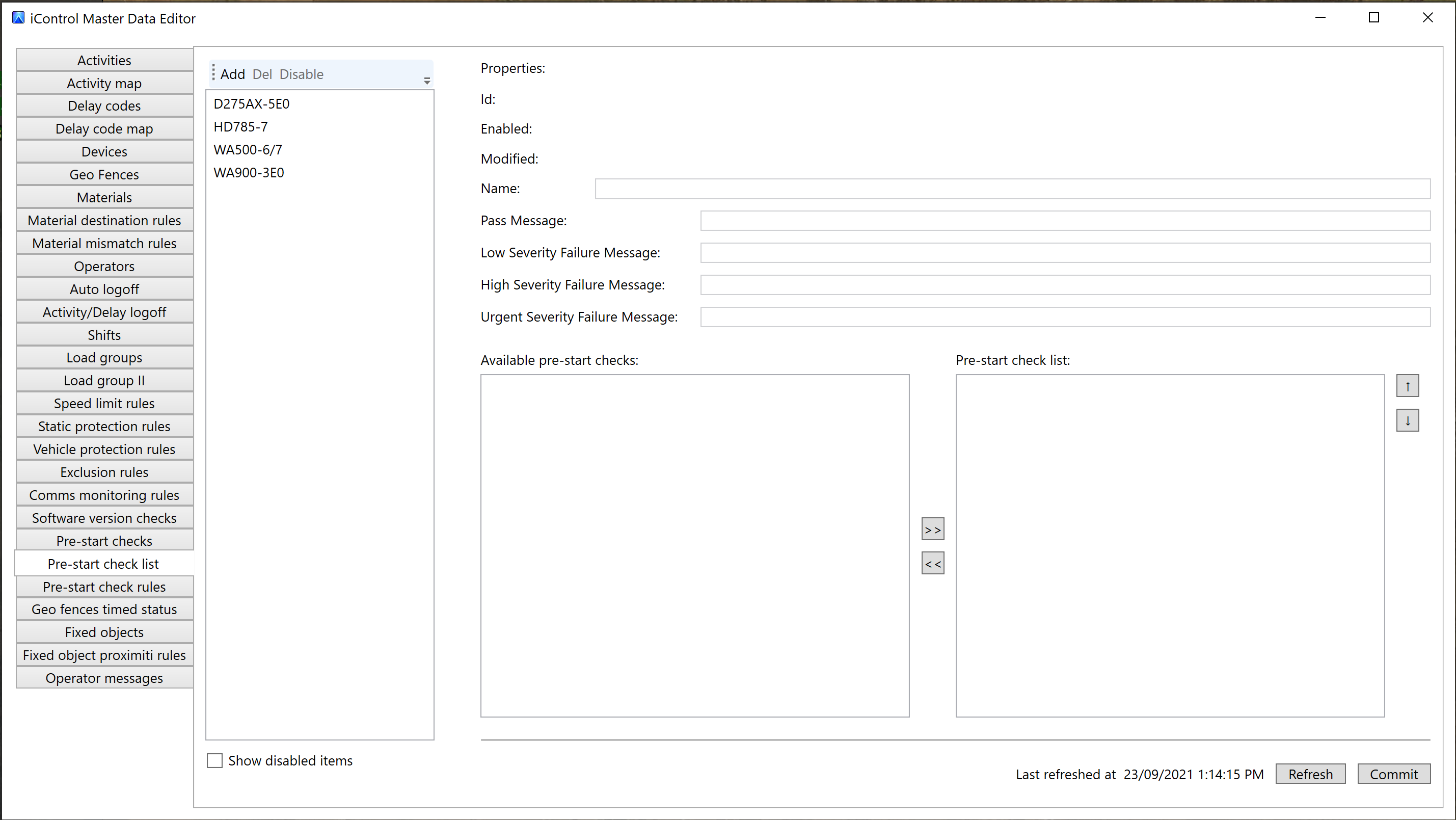Click the toolbar grip handle beside Add

[213, 73]
